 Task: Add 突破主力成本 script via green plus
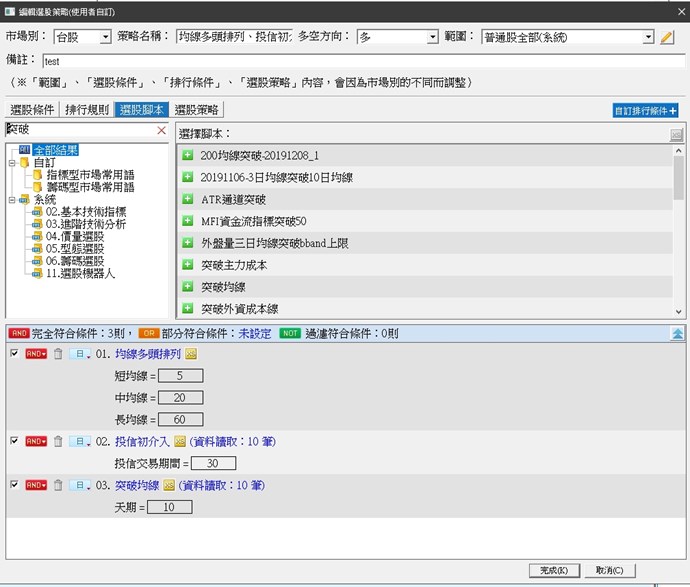click(187, 265)
